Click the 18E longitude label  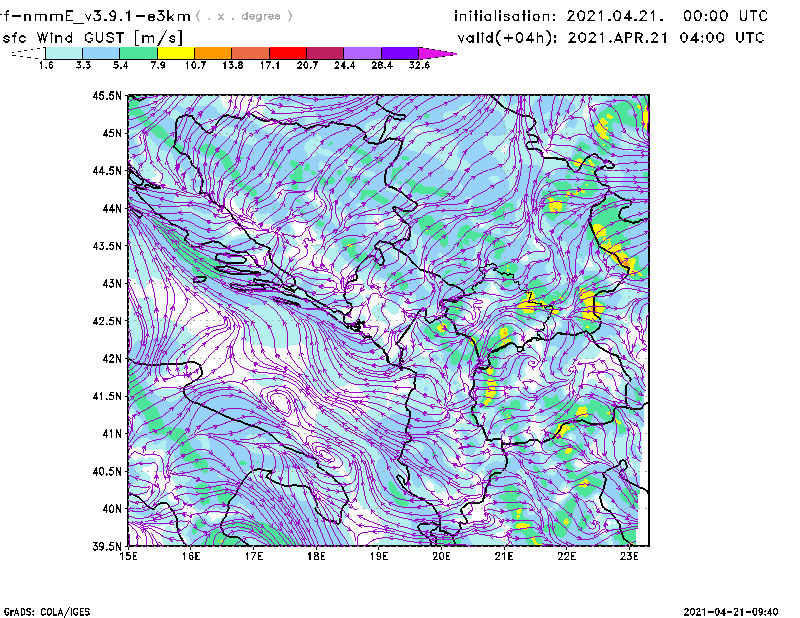(316, 556)
